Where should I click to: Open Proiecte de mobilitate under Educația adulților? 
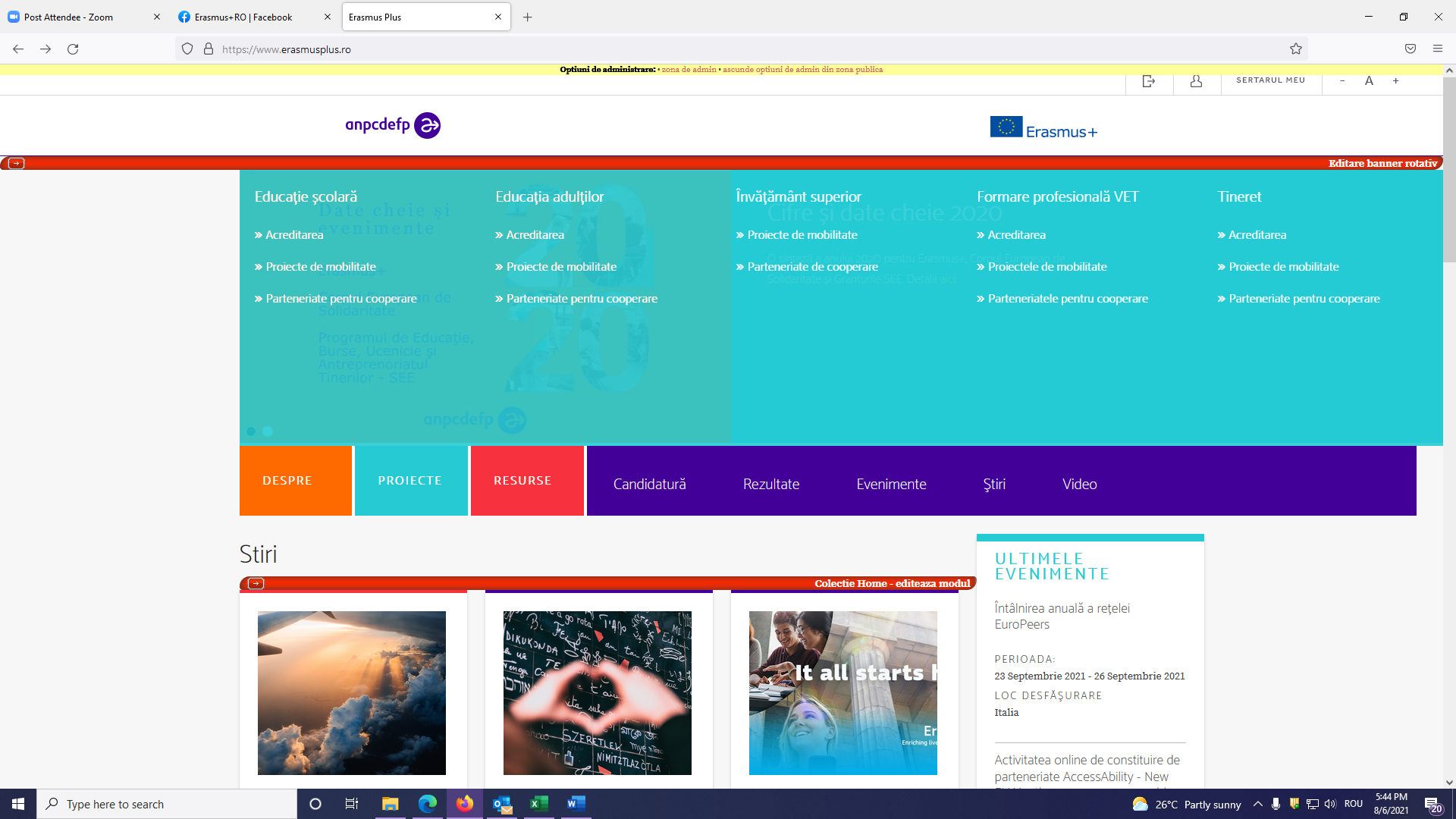coord(561,267)
